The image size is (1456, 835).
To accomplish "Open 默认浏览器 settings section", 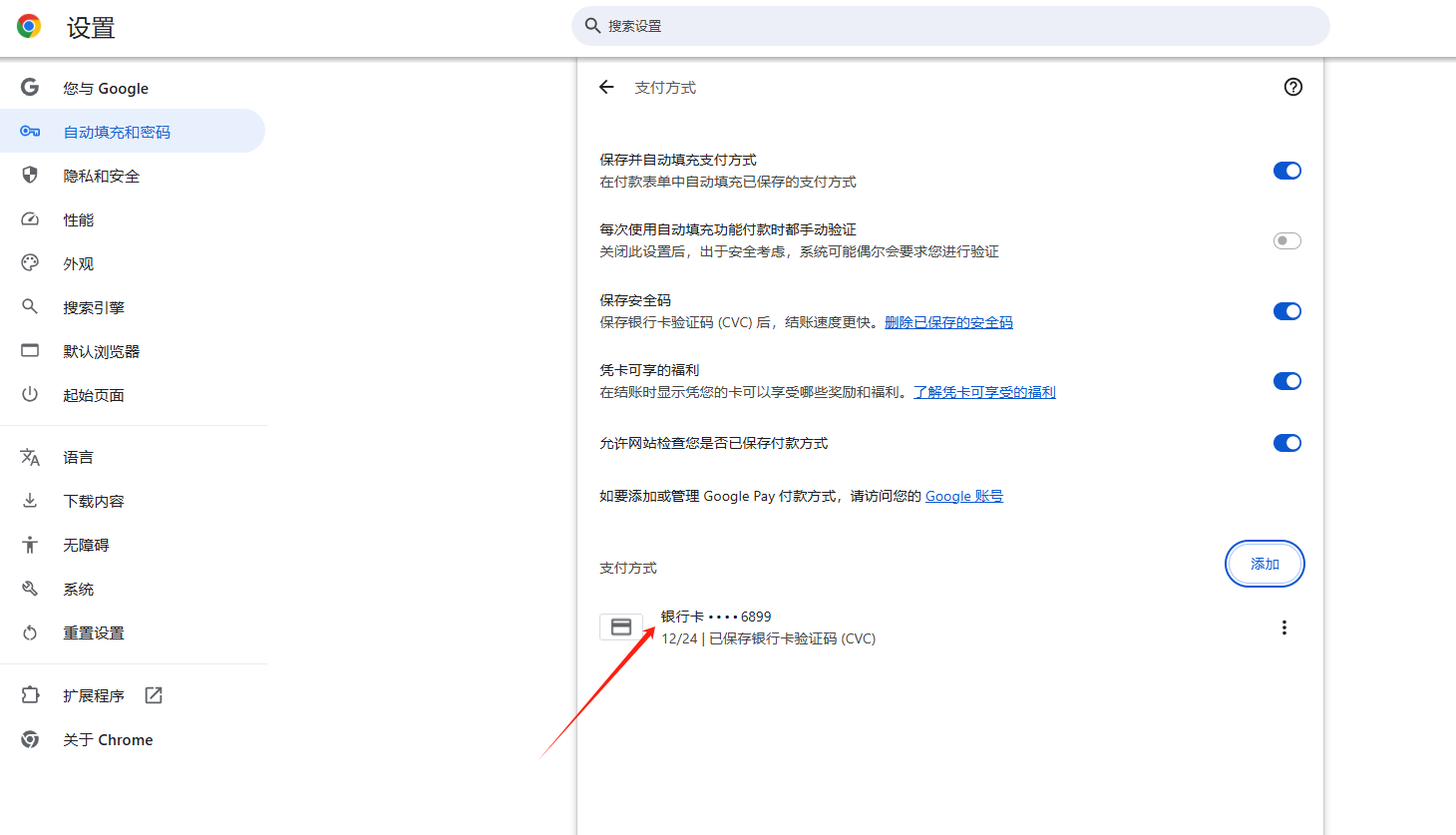I will click(133, 351).
